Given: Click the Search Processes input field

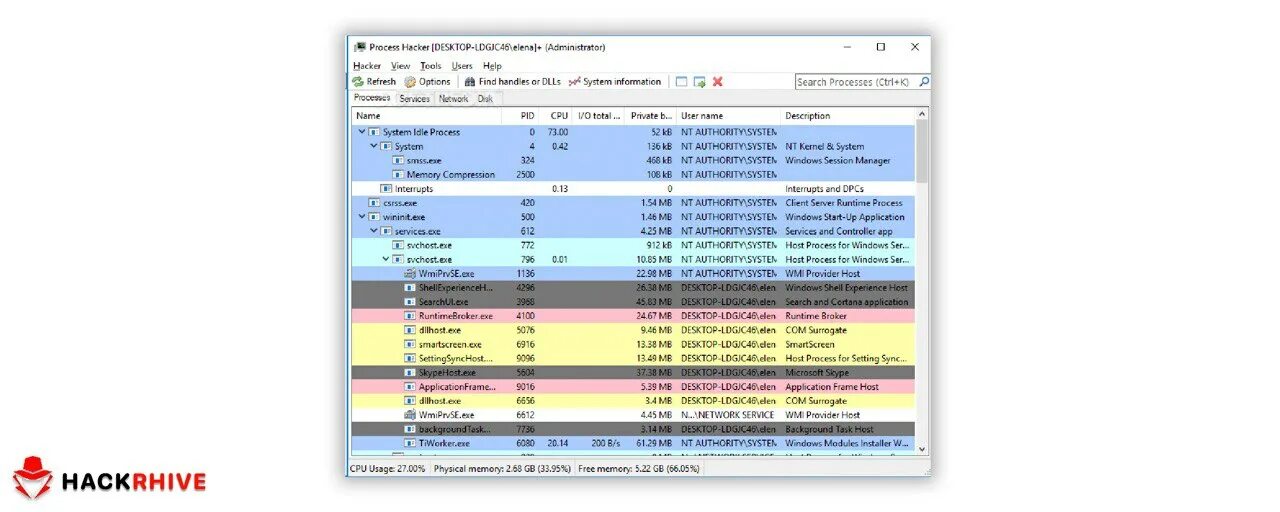Looking at the screenshot, I should pos(856,82).
